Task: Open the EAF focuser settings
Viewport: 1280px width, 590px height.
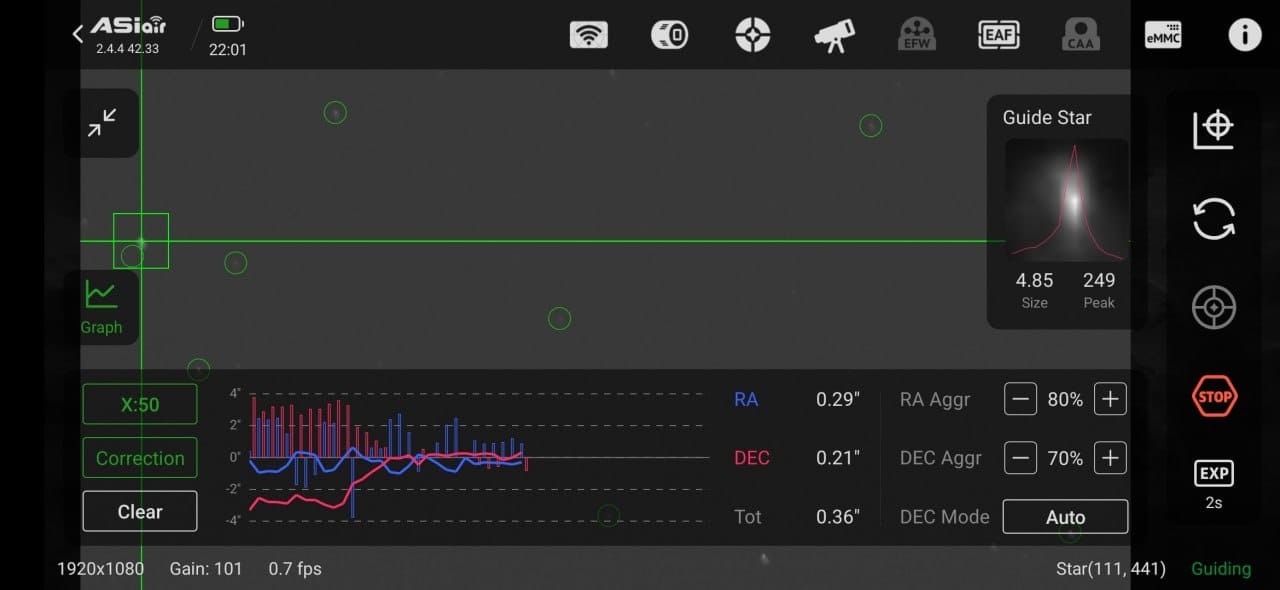Action: click(x=999, y=35)
